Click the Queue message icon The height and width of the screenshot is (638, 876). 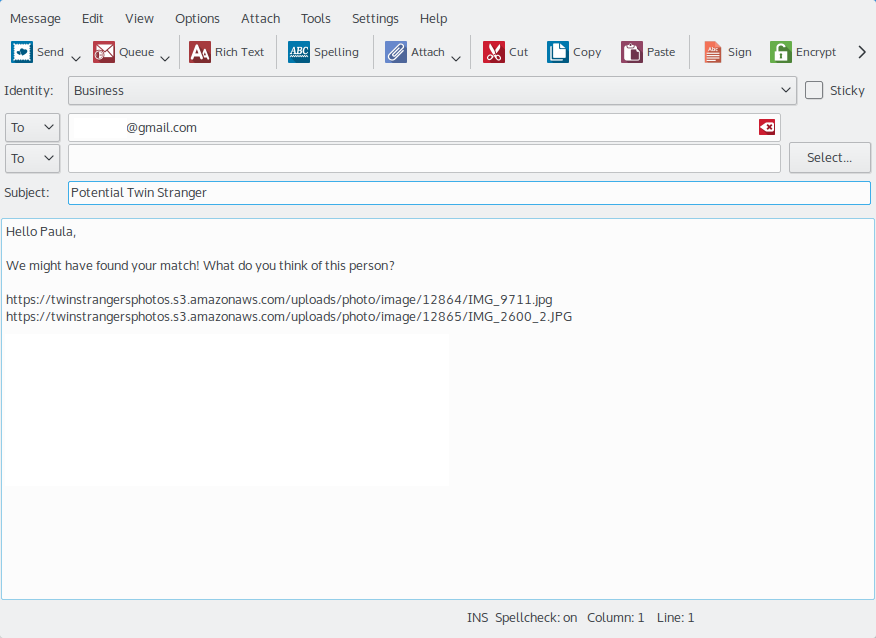click(104, 52)
